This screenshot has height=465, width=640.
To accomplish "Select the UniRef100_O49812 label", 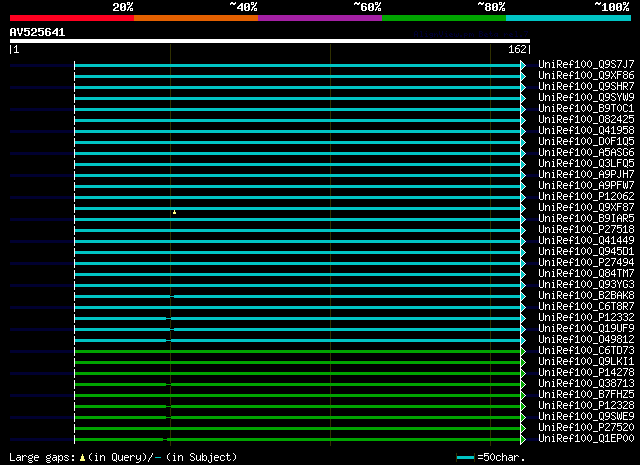I will (586, 340).
